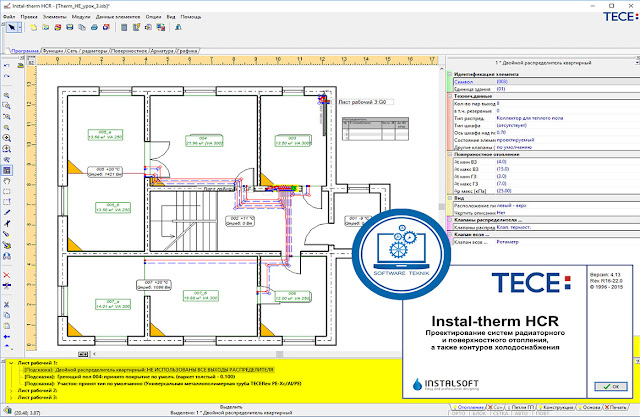
Task: Switch to the Графика tab
Action: 187,51
